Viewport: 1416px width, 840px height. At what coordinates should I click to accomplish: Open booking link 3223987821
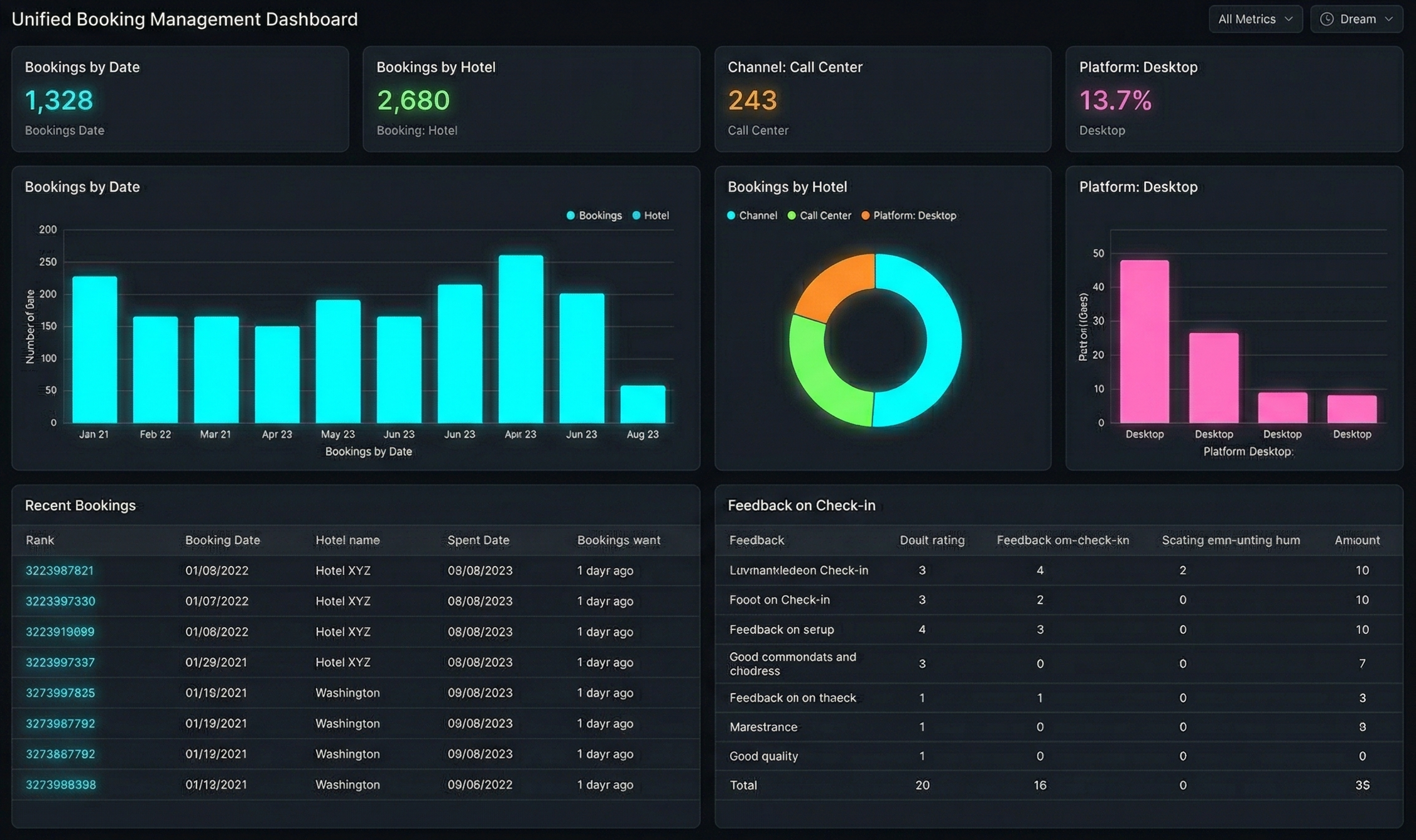[x=60, y=570]
